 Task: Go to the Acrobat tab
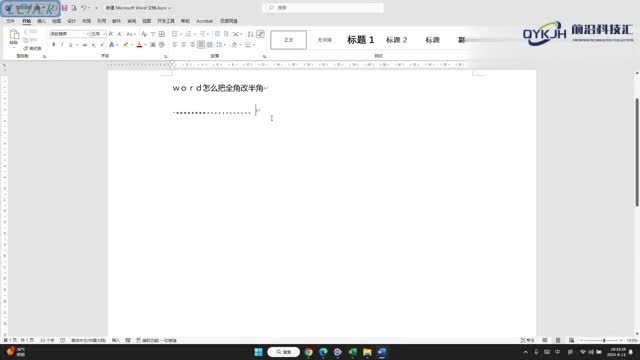pos(204,21)
